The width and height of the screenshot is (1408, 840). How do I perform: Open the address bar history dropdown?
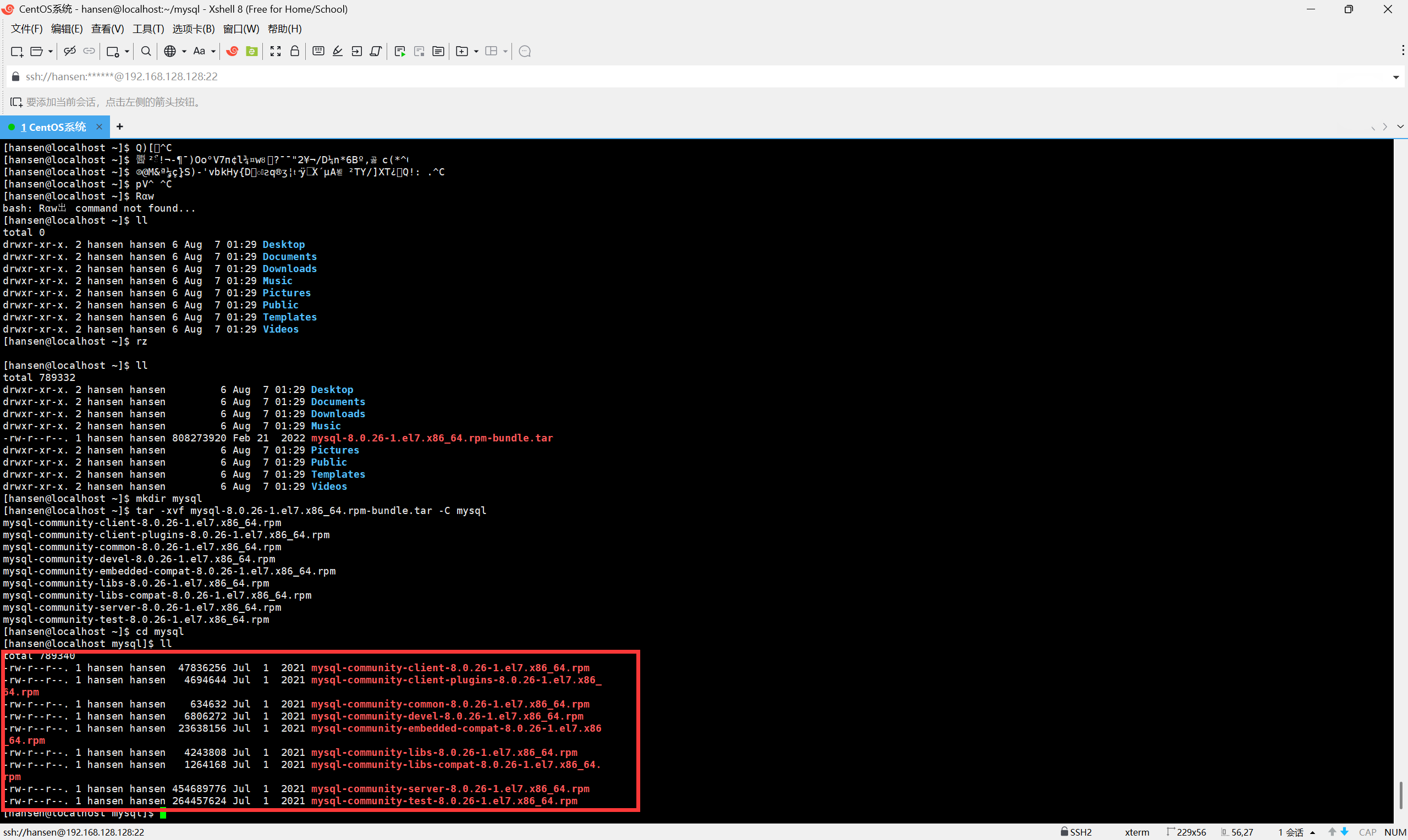1395,77
